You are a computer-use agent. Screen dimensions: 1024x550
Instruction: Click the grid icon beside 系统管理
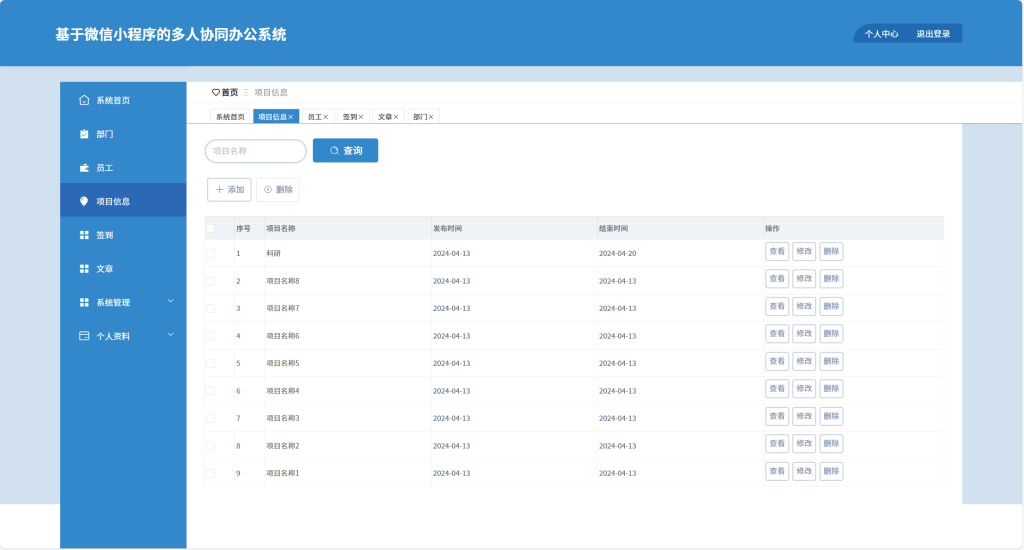click(84, 302)
